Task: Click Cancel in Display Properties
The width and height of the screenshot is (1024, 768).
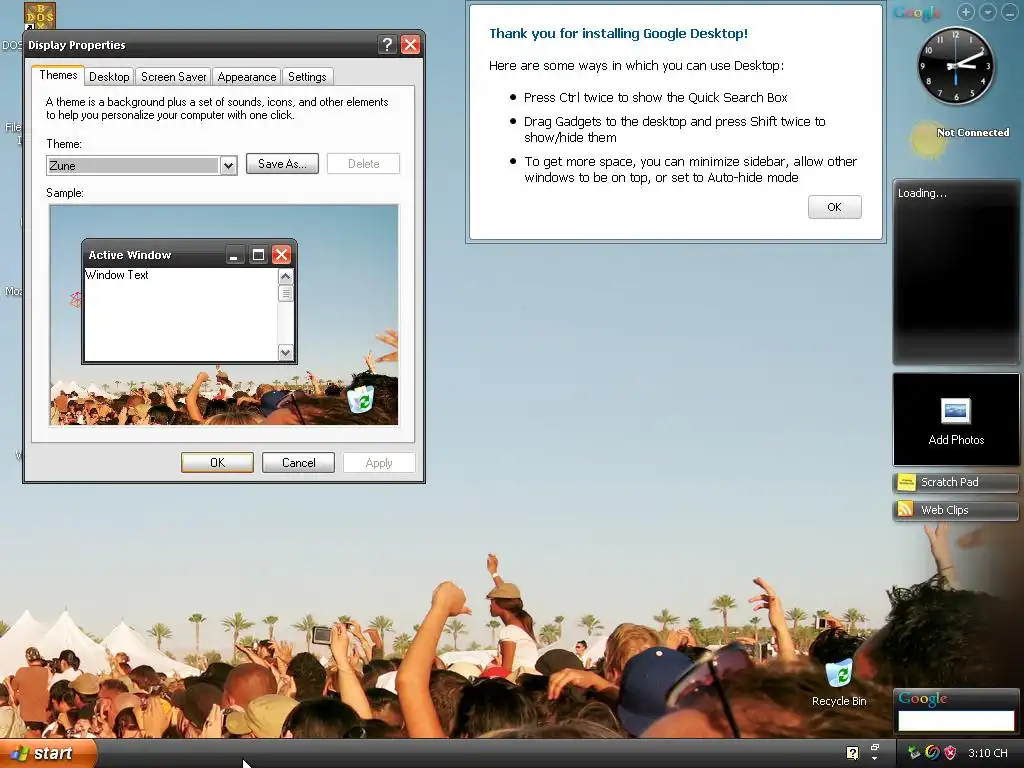Action: [x=298, y=463]
